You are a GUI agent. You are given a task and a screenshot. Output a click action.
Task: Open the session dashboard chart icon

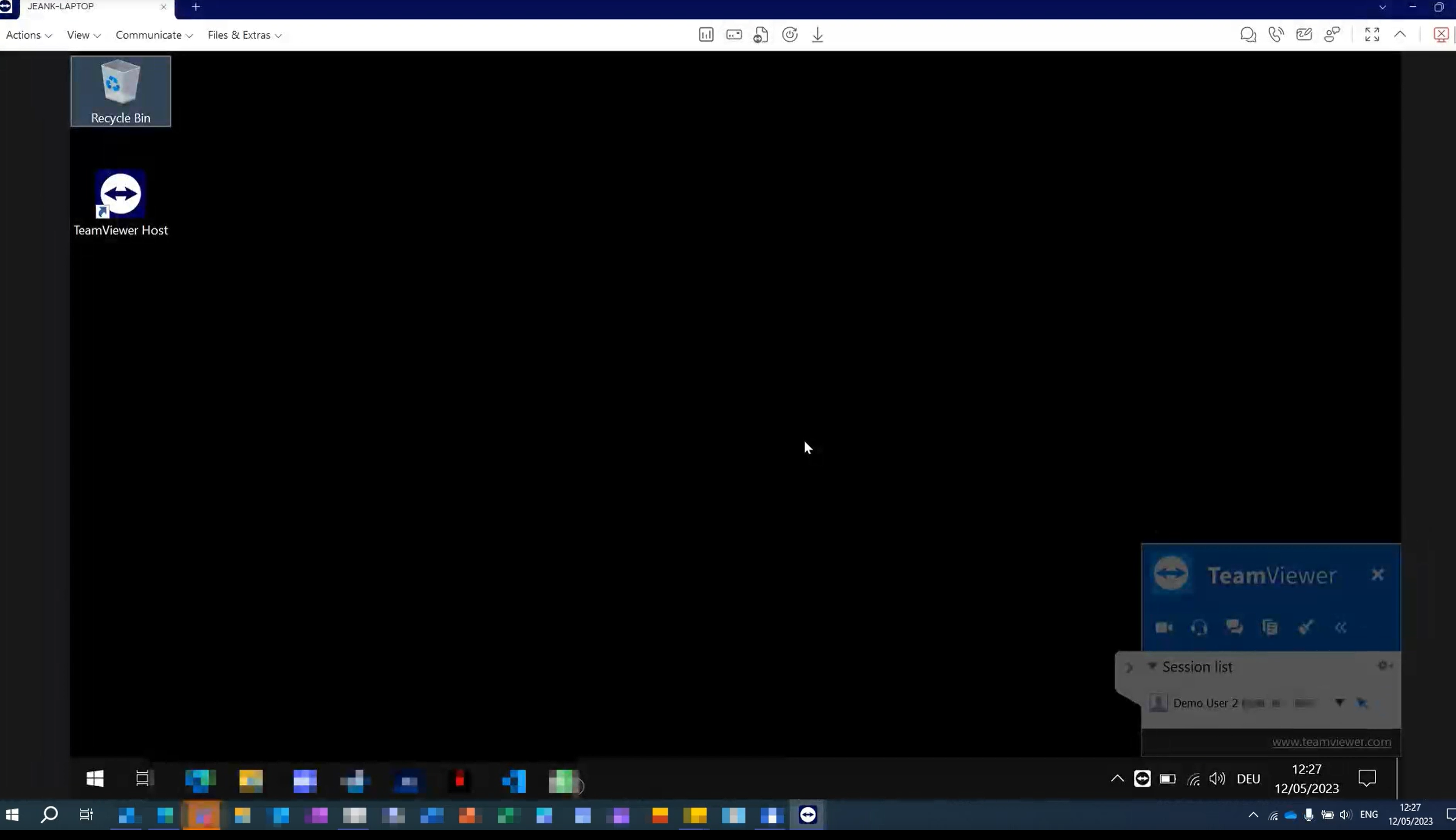click(x=706, y=35)
